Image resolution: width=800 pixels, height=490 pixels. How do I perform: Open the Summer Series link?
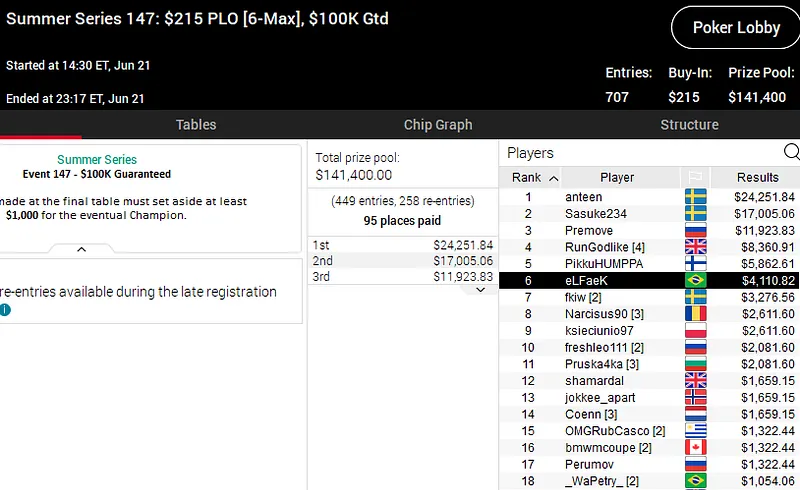click(x=97, y=160)
